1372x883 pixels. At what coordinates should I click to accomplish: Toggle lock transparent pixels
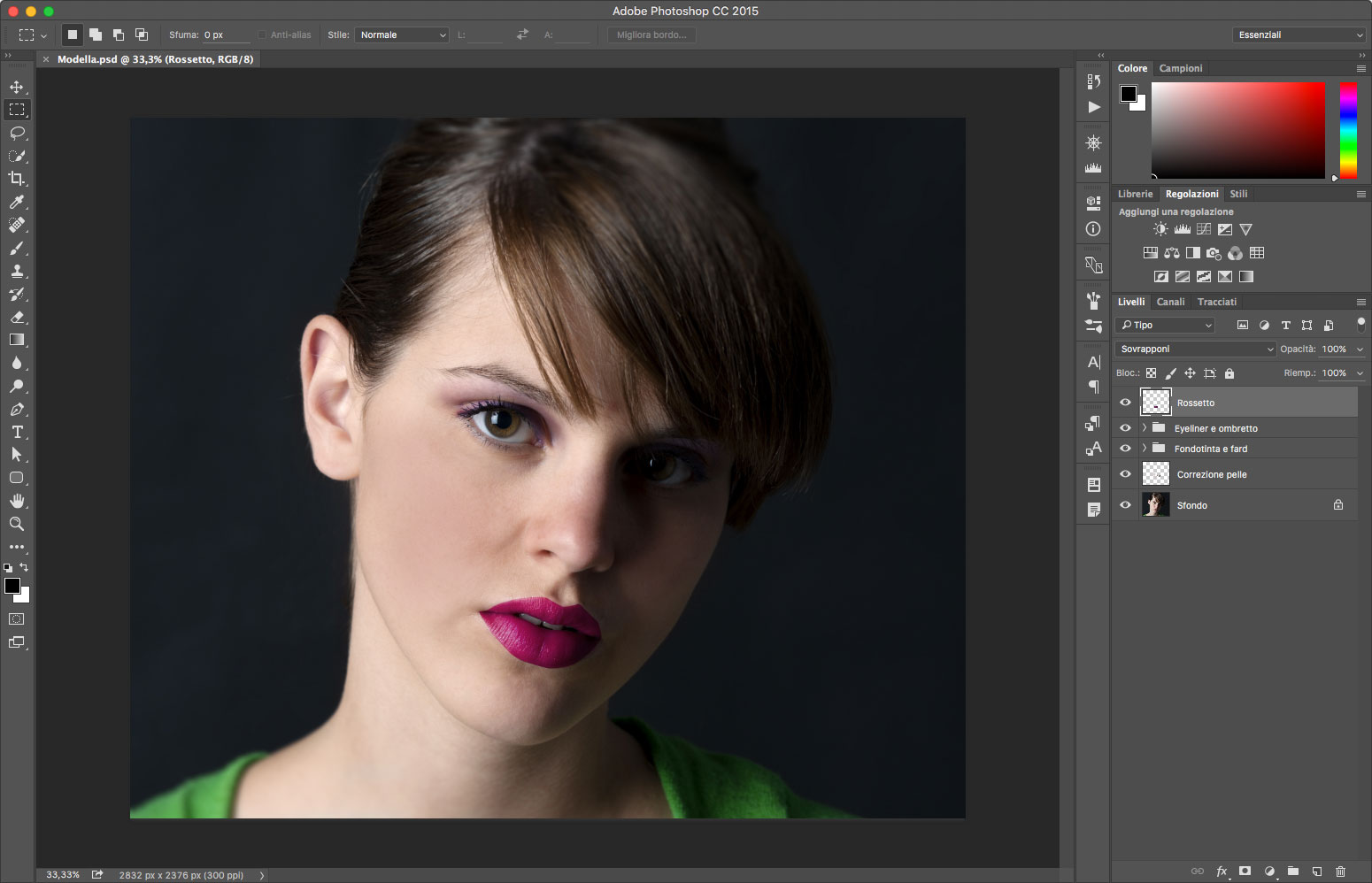pyautogui.click(x=1151, y=373)
